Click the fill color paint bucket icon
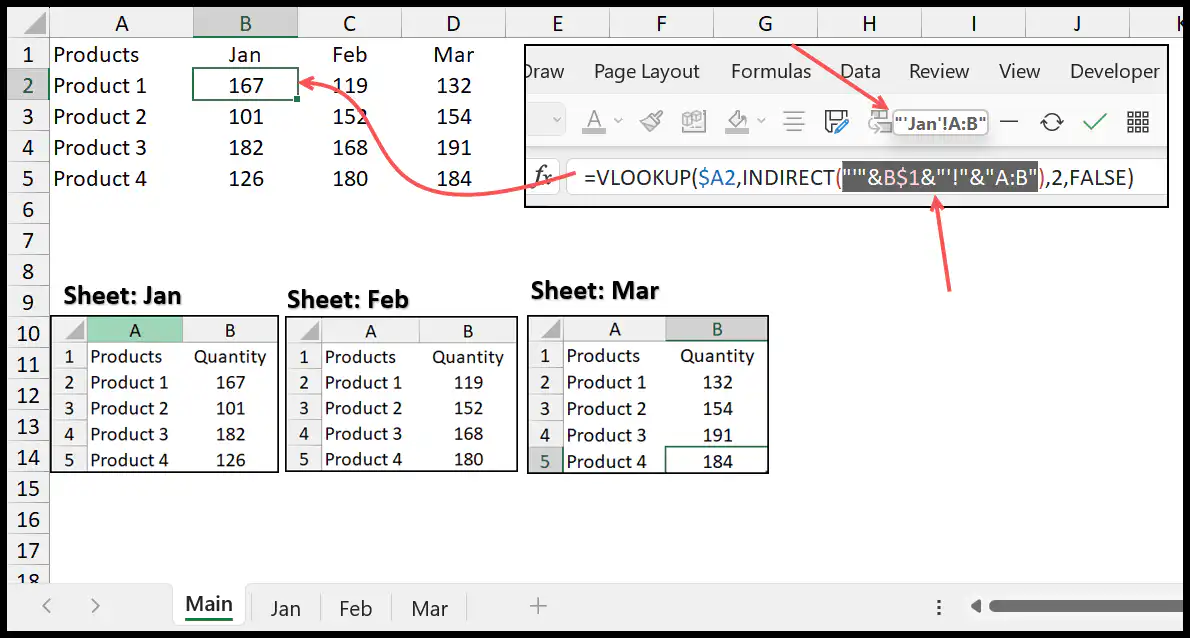 point(736,121)
